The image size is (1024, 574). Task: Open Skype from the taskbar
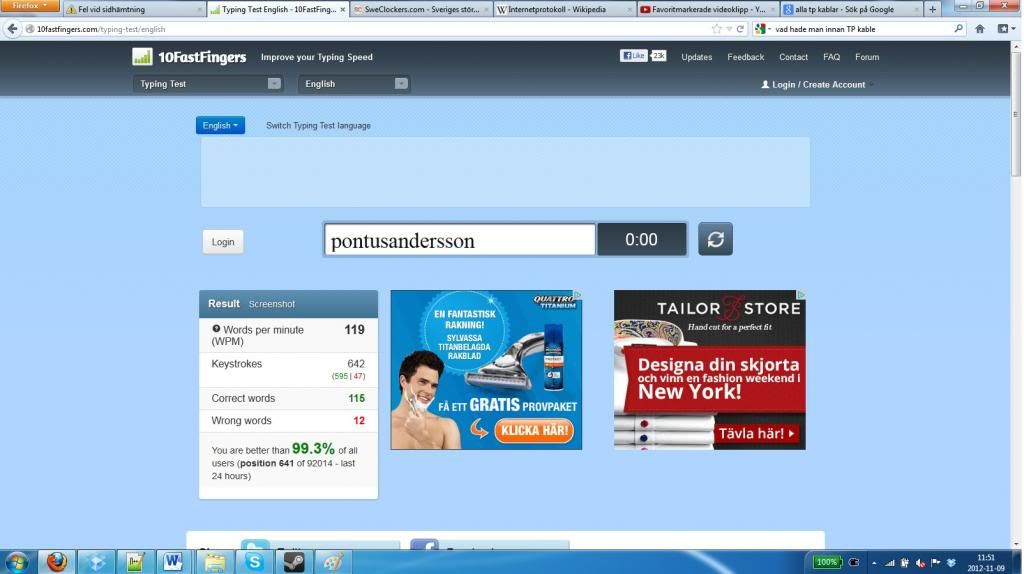point(255,562)
